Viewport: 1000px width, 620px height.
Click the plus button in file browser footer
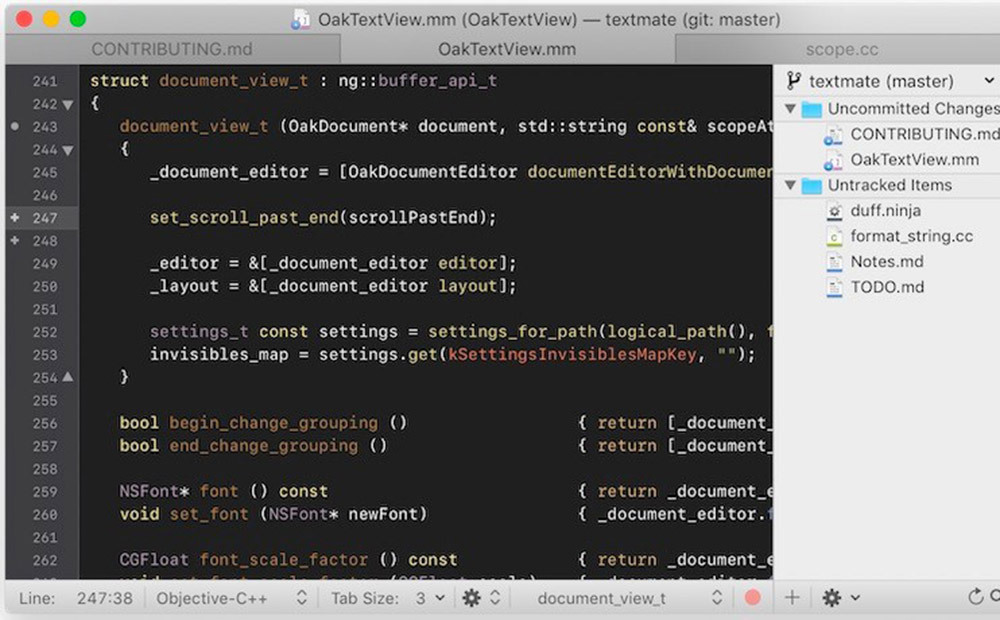point(792,598)
